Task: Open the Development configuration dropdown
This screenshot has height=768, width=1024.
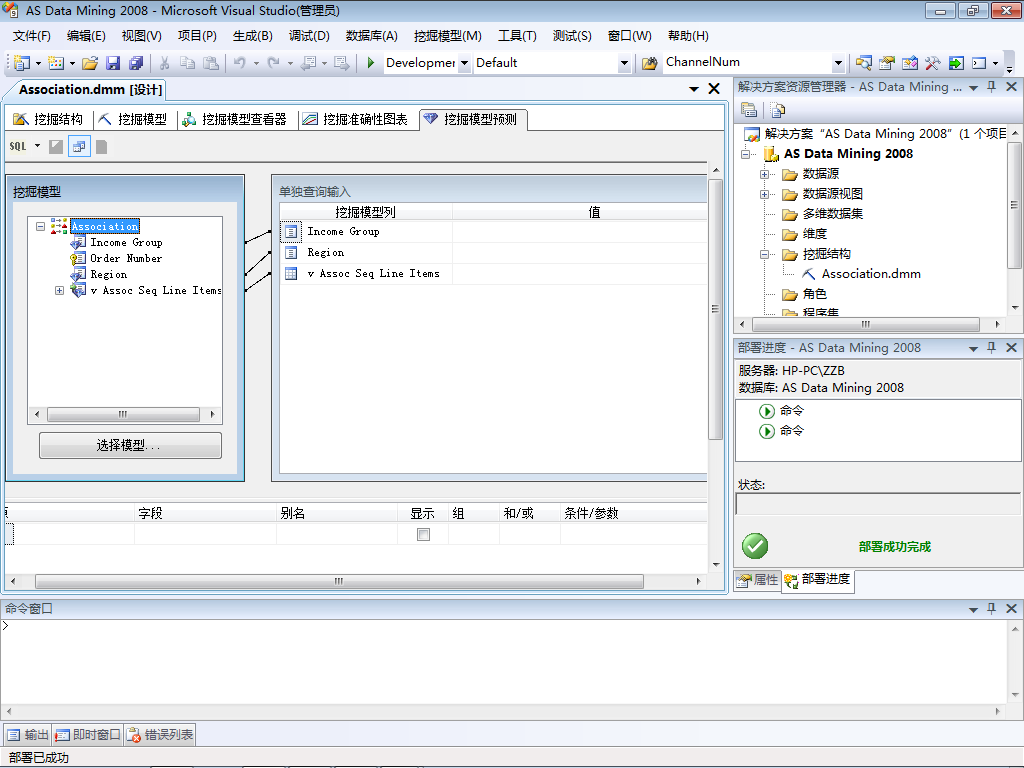Action: click(464, 63)
